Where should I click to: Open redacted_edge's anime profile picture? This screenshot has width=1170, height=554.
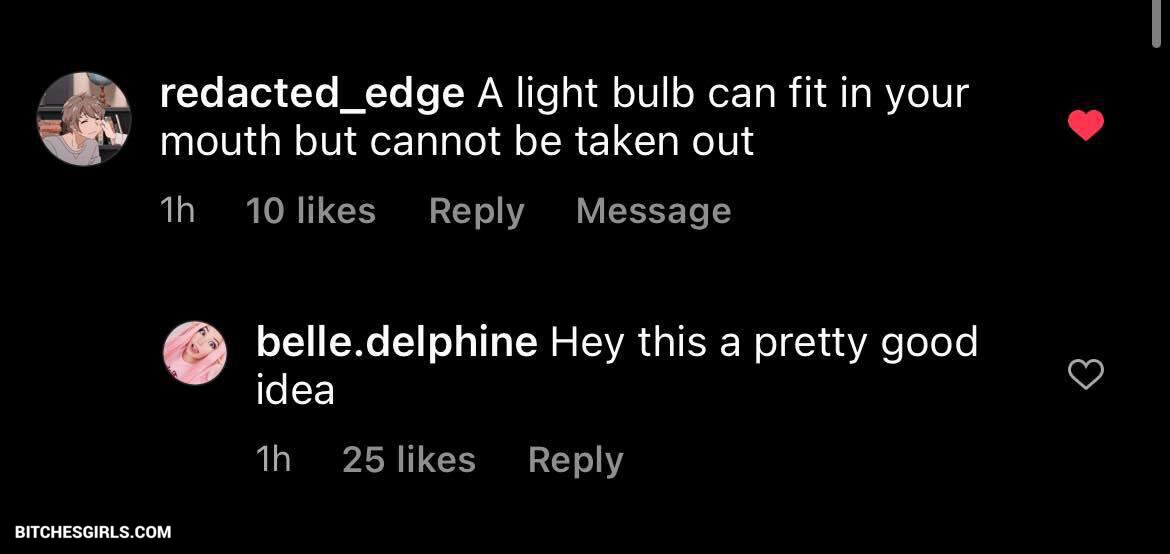pyautogui.click(x=84, y=118)
